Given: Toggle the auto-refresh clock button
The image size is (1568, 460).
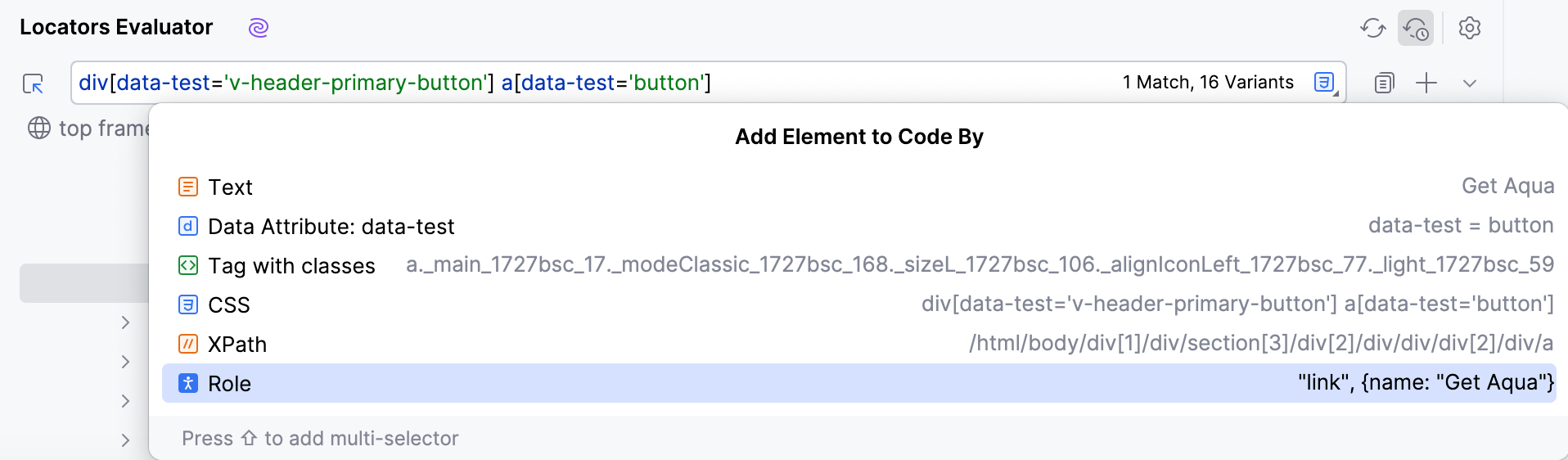Looking at the screenshot, I should (x=1416, y=28).
